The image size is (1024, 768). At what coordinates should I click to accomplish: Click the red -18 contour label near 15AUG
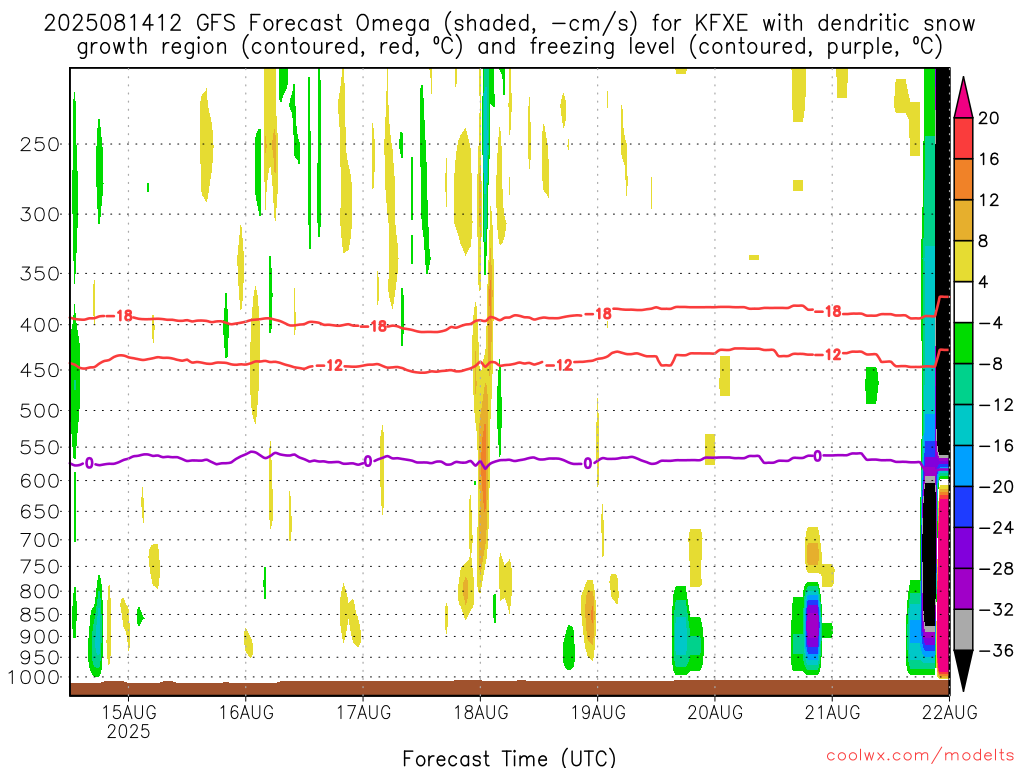pyautogui.click(x=120, y=316)
